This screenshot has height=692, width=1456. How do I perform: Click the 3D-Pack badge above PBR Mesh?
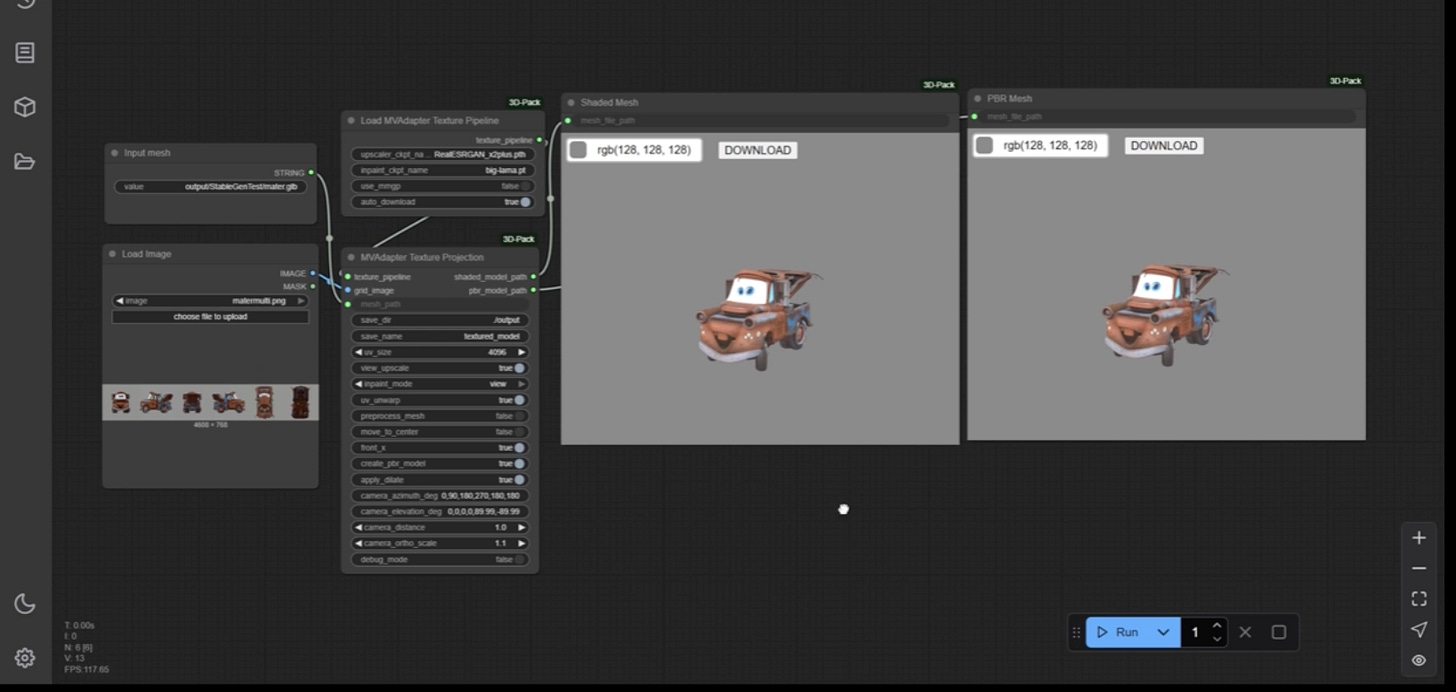pos(1345,81)
